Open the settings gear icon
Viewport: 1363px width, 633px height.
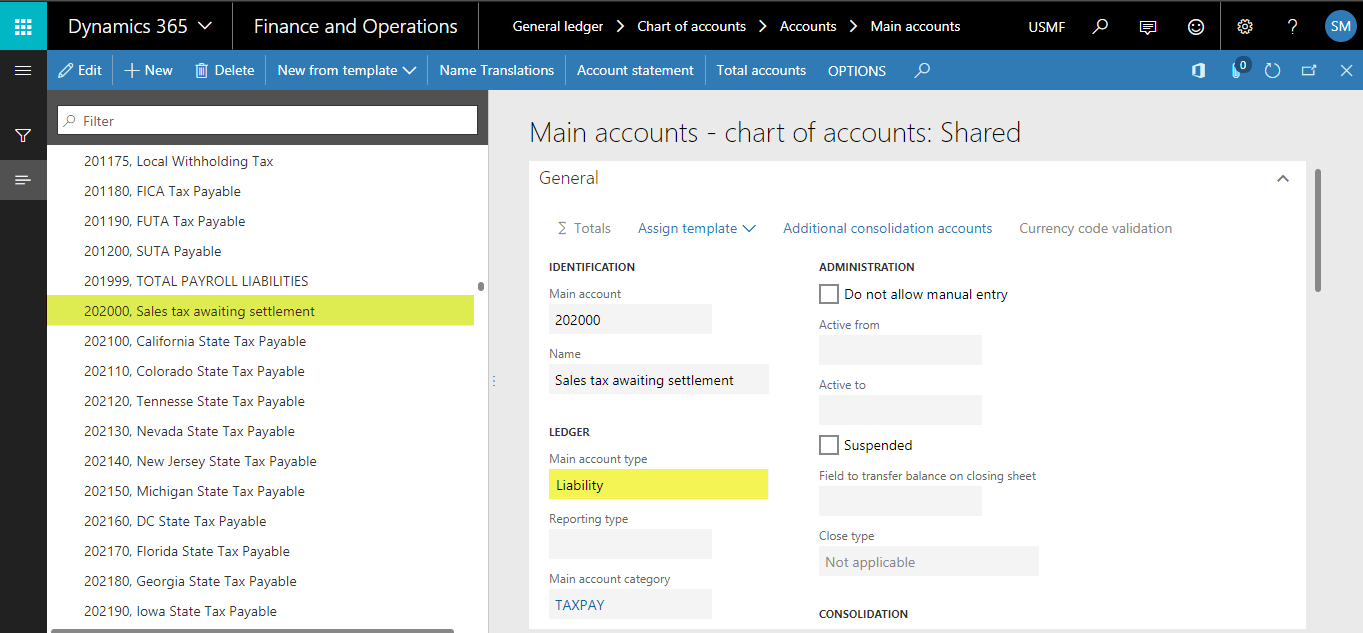click(x=1245, y=27)
